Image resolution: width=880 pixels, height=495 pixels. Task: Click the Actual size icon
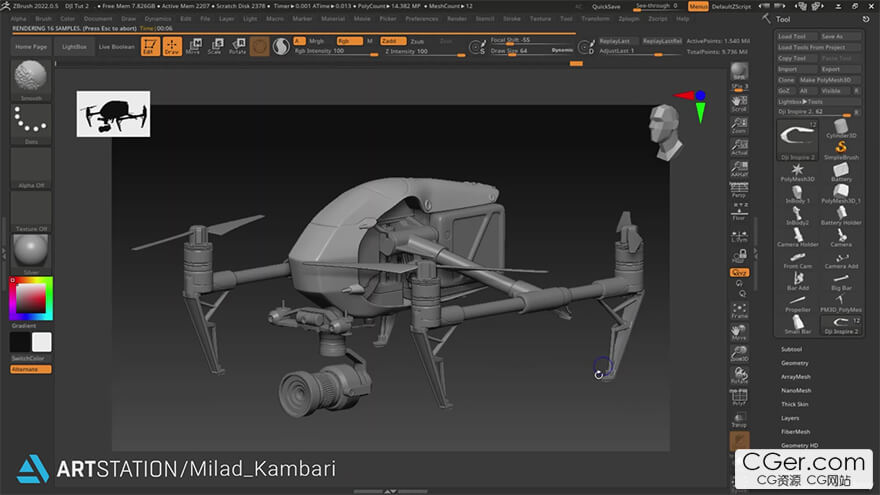[739, 147]
